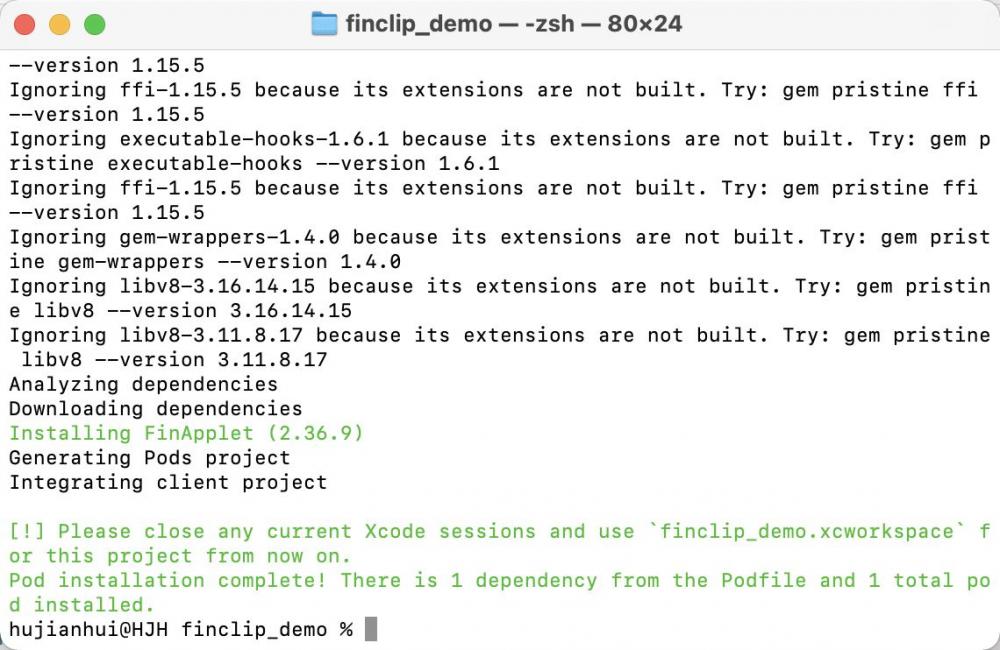Click the green full-screen window button

point(95,25)
